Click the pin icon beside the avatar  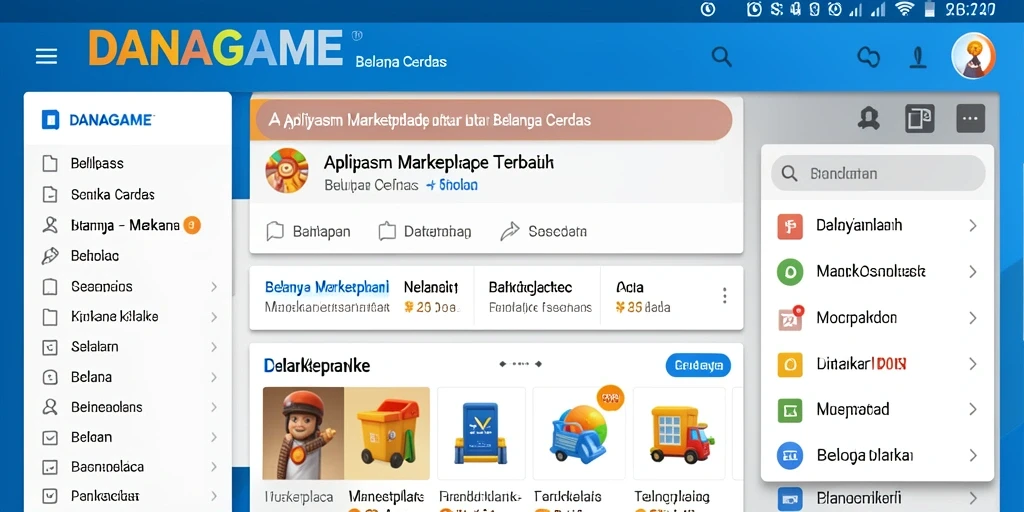click(918, 57)
